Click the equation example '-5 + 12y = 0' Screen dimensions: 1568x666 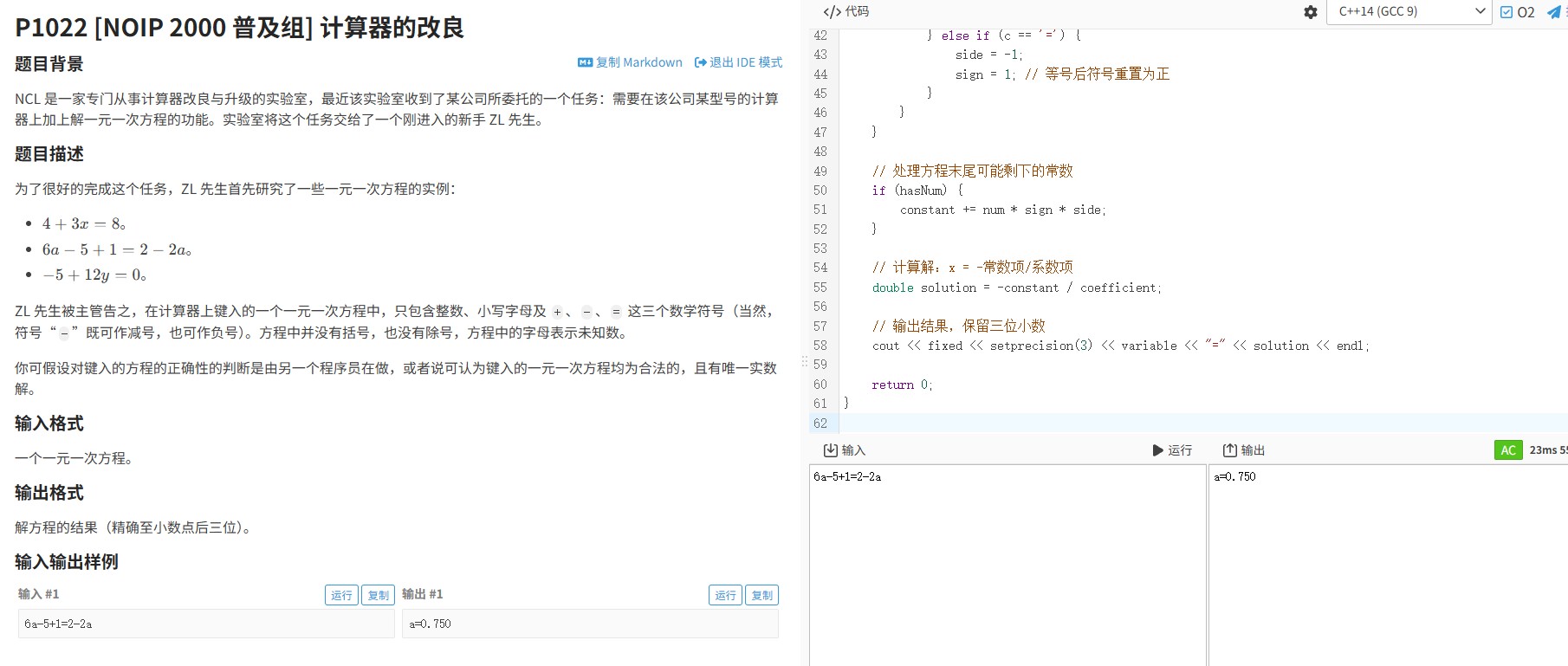(94, 275)
